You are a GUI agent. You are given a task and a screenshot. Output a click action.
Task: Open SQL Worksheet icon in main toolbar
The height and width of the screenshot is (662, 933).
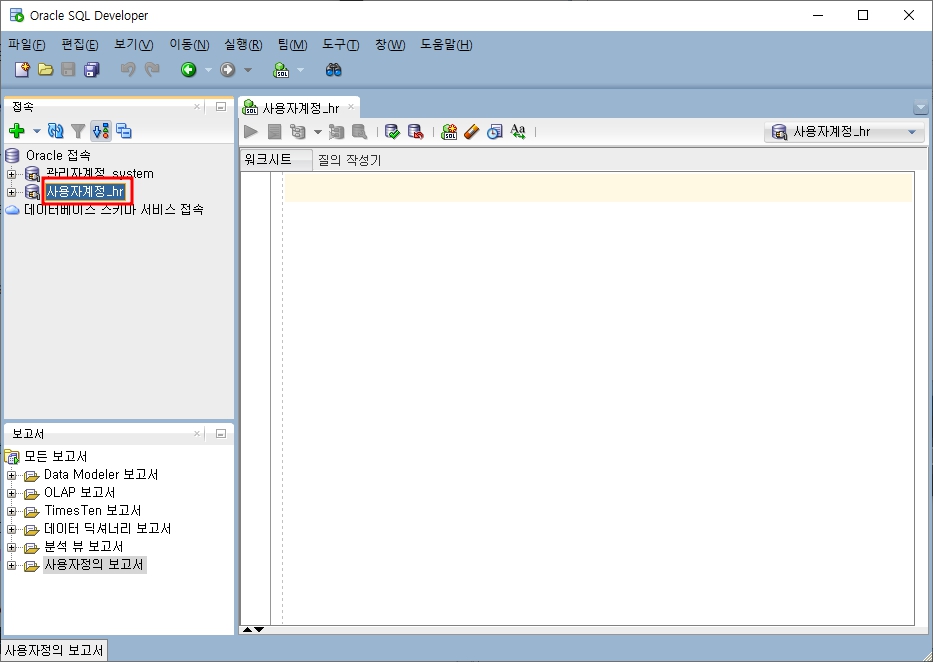281,70
